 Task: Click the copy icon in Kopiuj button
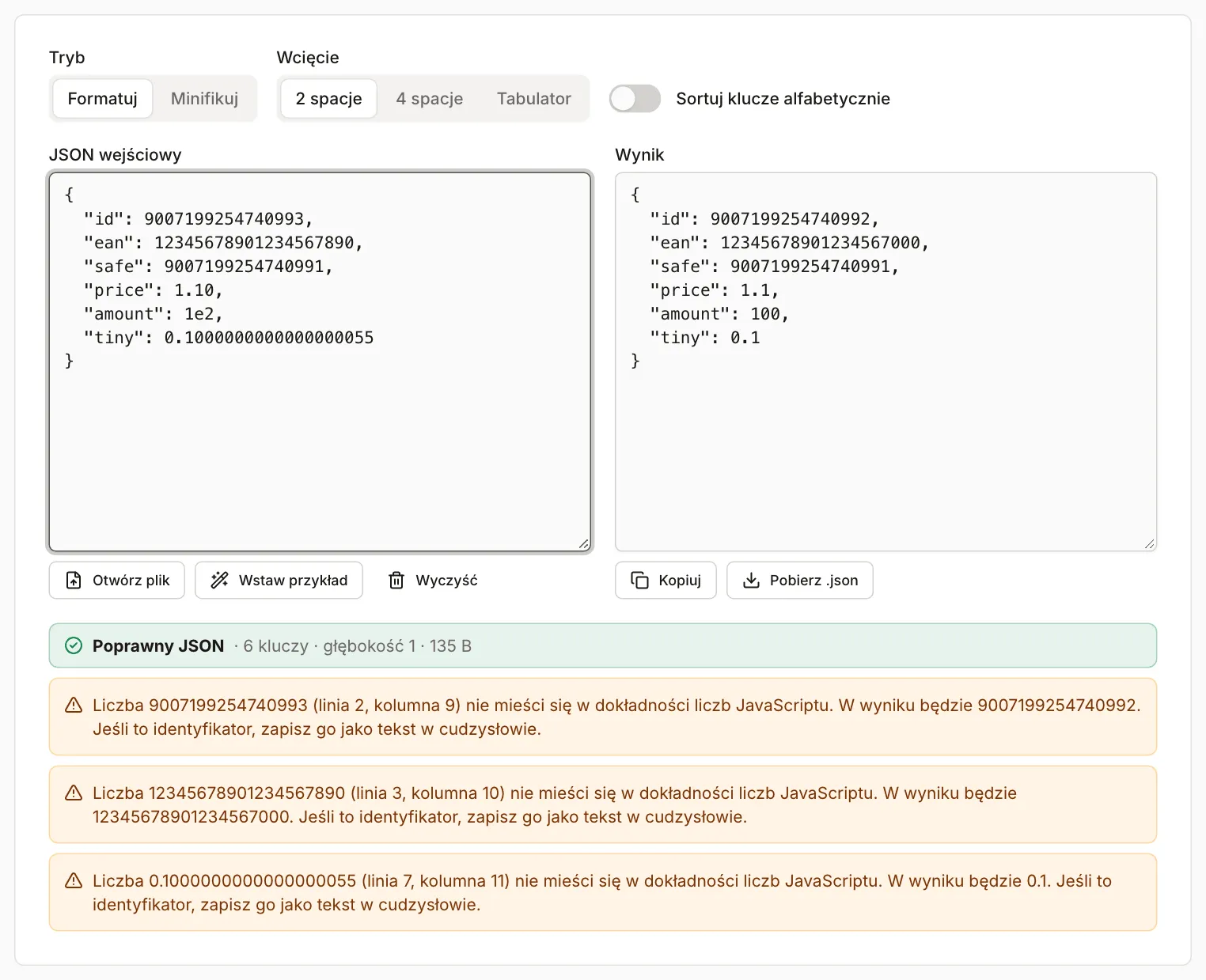tap(639, 581)
